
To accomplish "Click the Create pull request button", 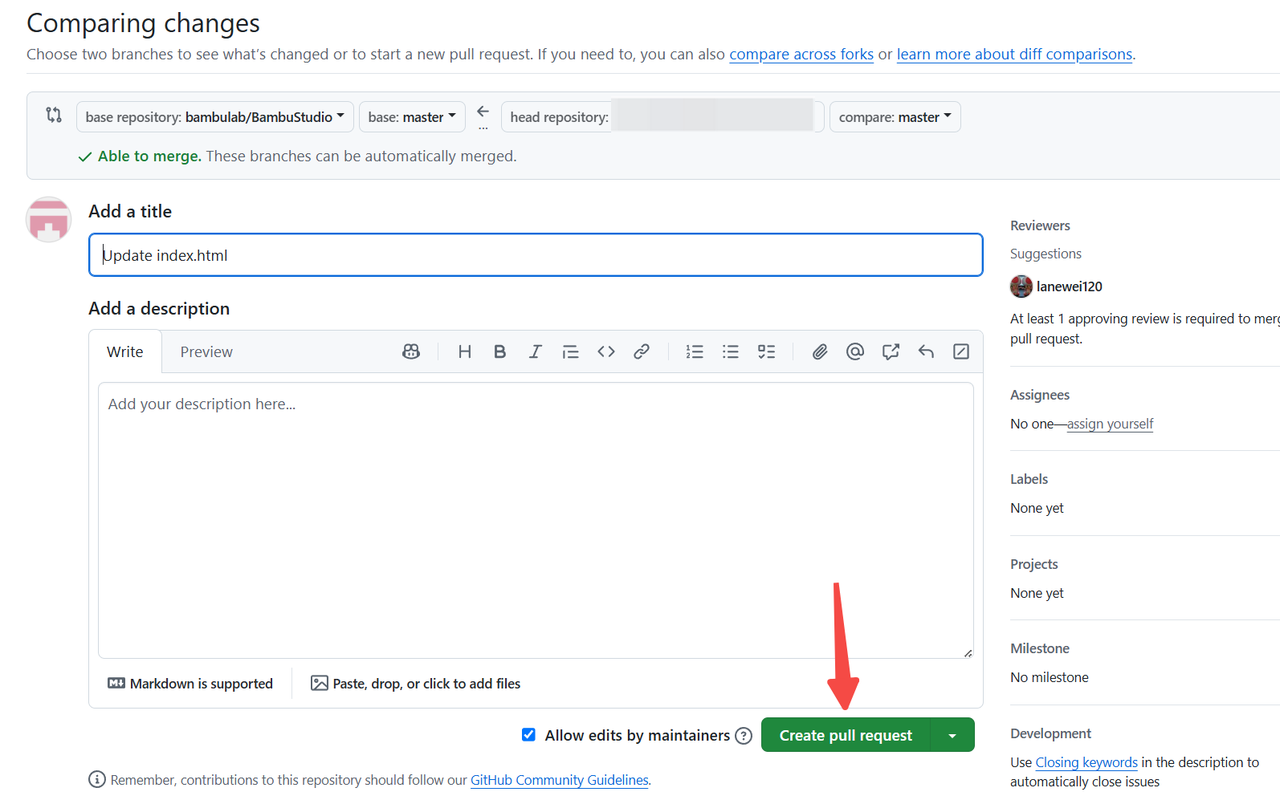I will click(x=846, y=735).
